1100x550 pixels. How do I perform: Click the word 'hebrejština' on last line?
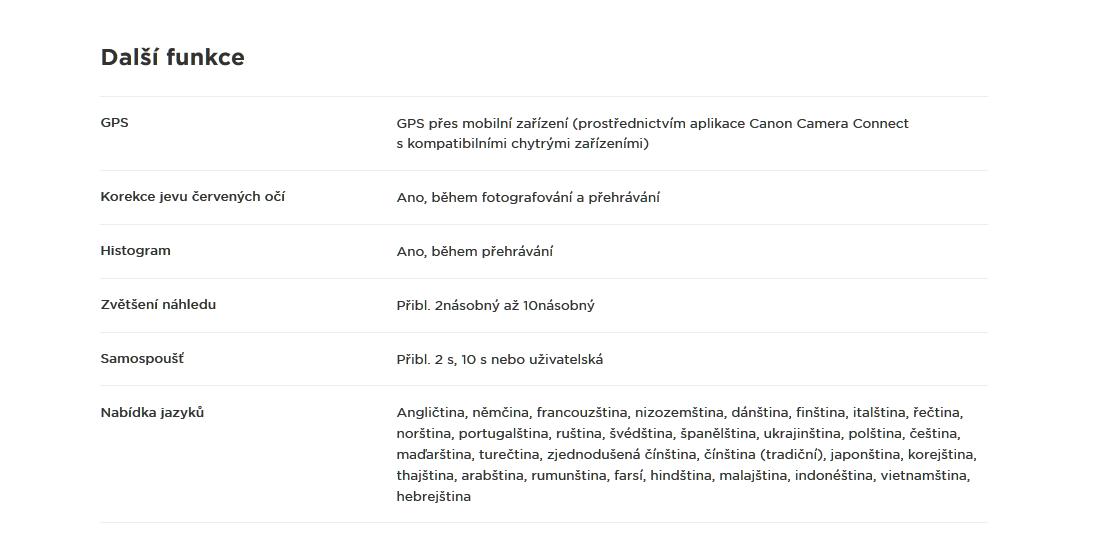(x=434, y=497)
